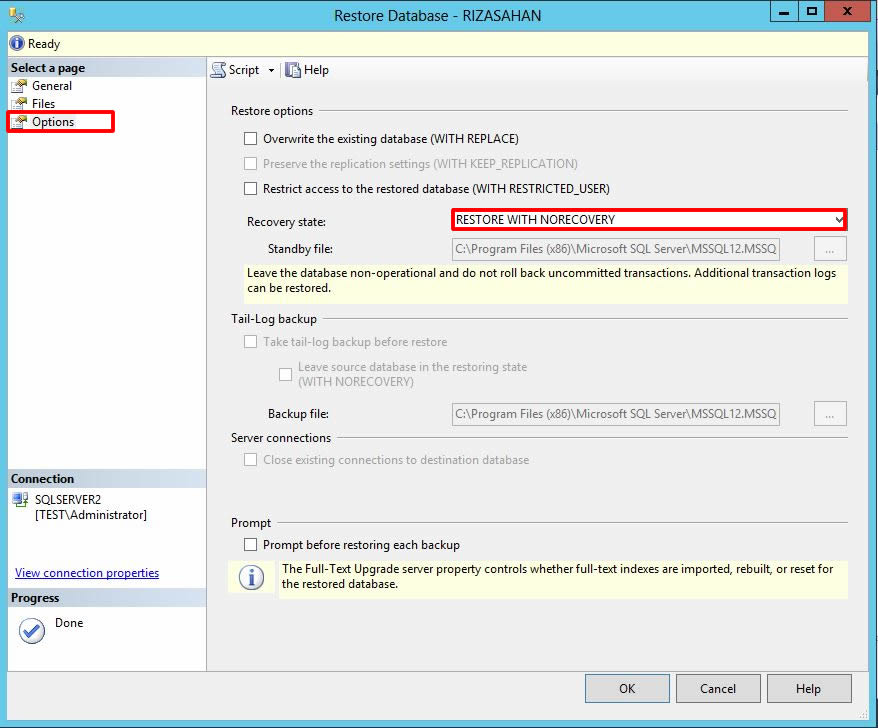Expand the Script dropdown arrow

(271, 70)
